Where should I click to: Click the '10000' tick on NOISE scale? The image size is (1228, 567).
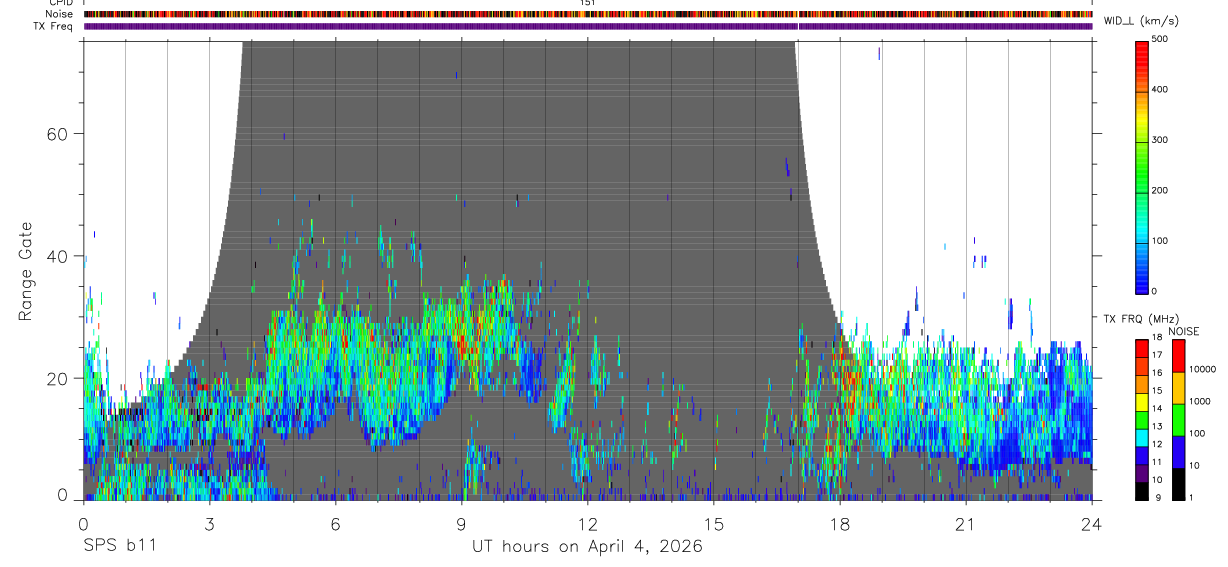click(x=1203, y=370)
